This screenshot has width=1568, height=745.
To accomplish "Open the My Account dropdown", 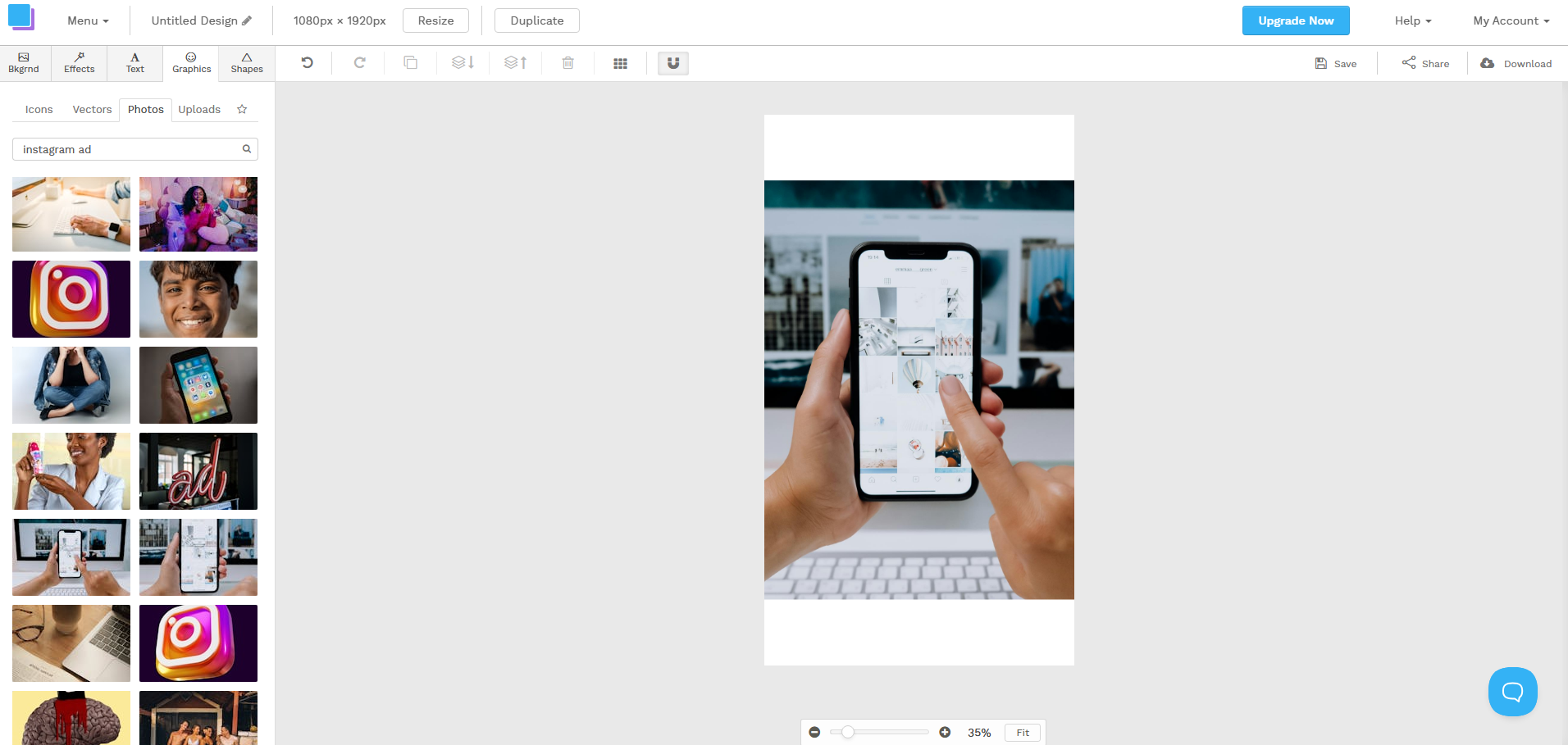I will coord(1510,20).
